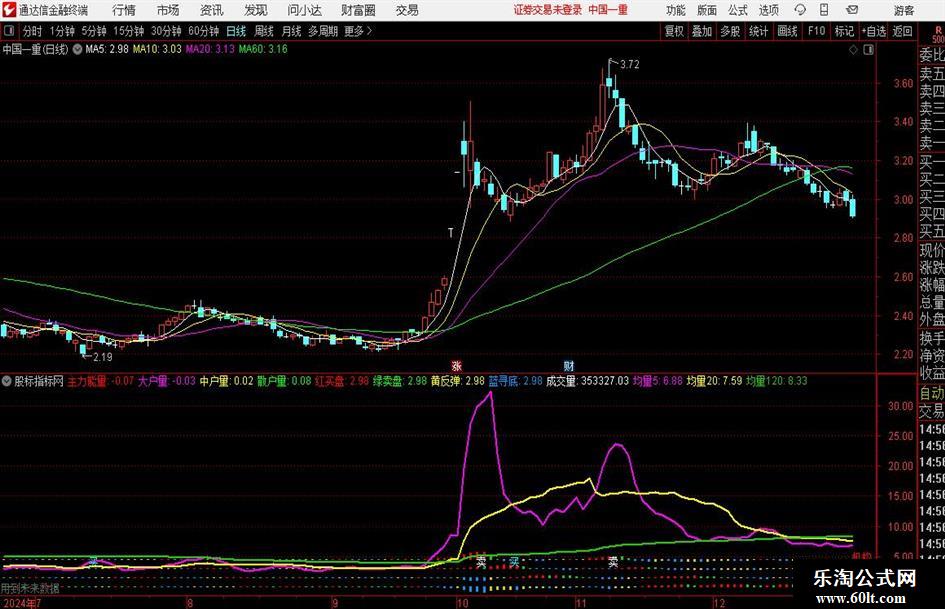The image size is (945, 609).
Task: Switch to 分时 chart period
Action: pyautogui.click(x=33, y=31)
